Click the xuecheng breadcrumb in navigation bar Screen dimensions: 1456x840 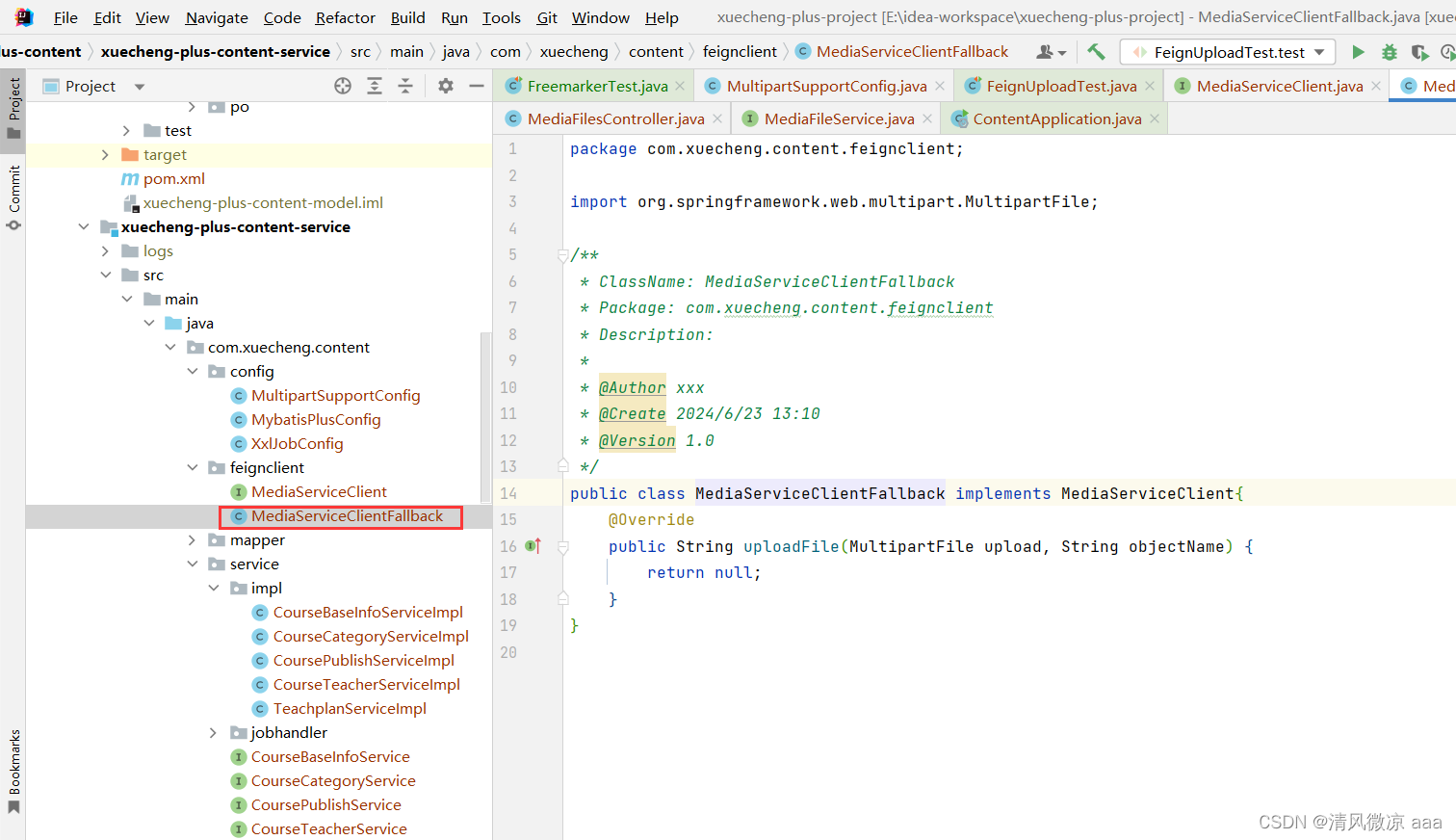(x=574, y=52)
